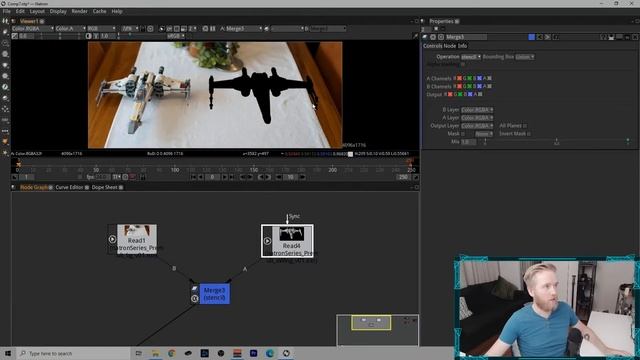
Task: Click the viewer gain slider
Action: (x=60, y=36)
